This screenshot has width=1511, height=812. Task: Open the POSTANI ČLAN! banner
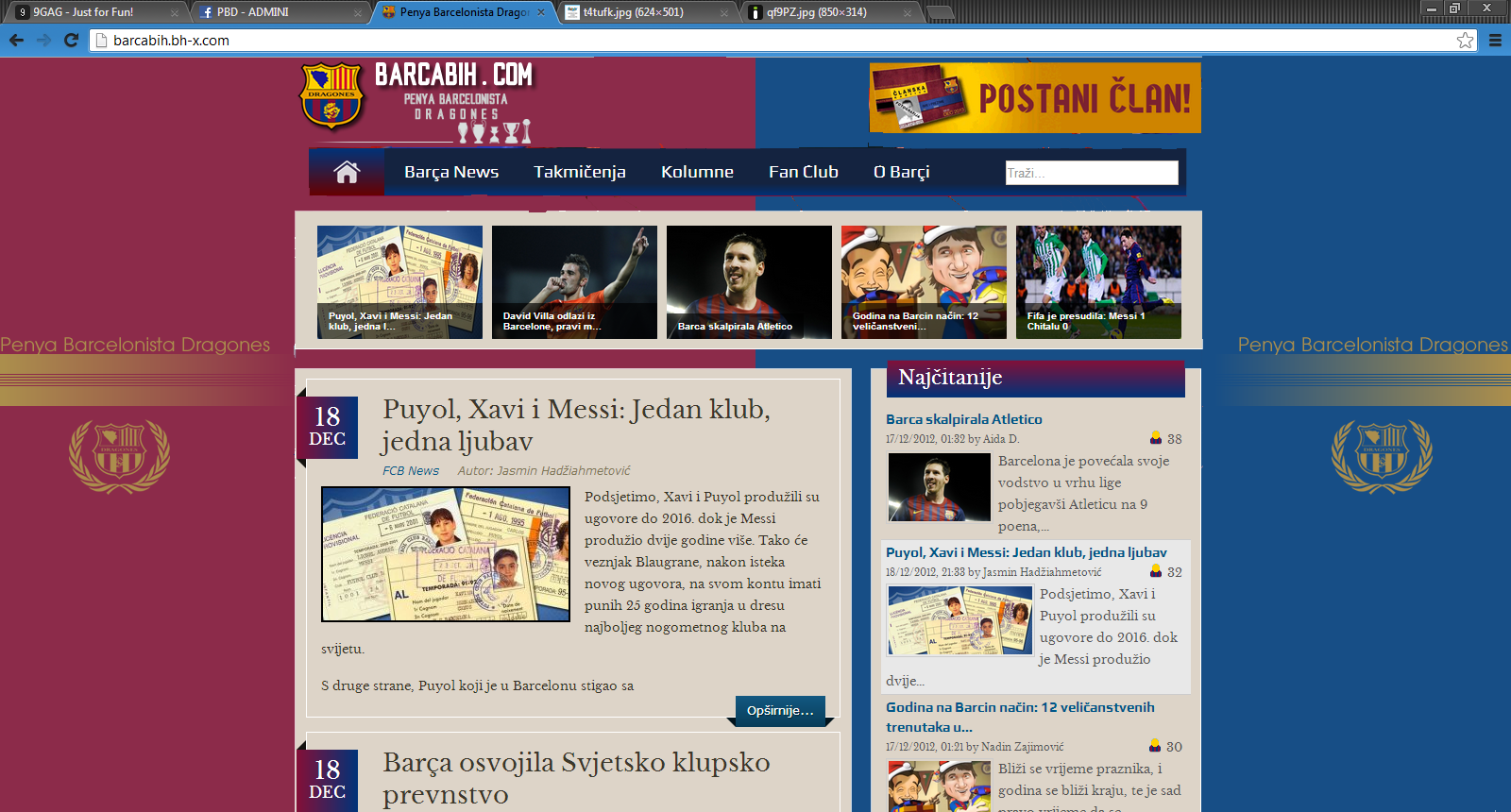[1035, 98]
